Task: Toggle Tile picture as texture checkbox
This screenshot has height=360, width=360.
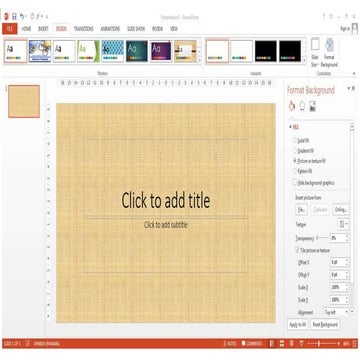Action: tap(297, 250)
